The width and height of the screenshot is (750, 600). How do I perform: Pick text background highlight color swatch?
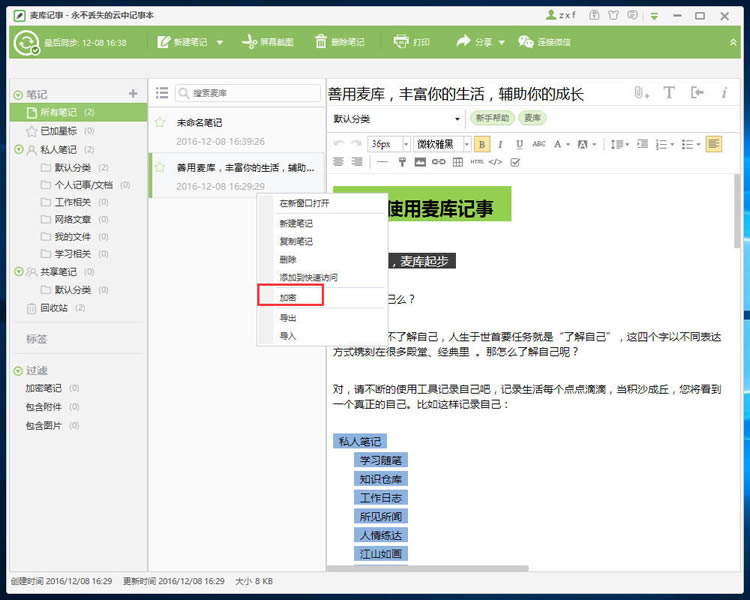pyautogui.click(x=582, y=144)
